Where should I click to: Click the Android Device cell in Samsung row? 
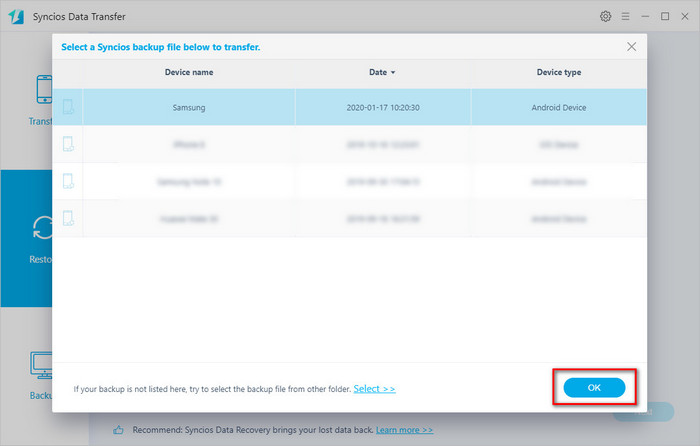[x=559, y=108]
